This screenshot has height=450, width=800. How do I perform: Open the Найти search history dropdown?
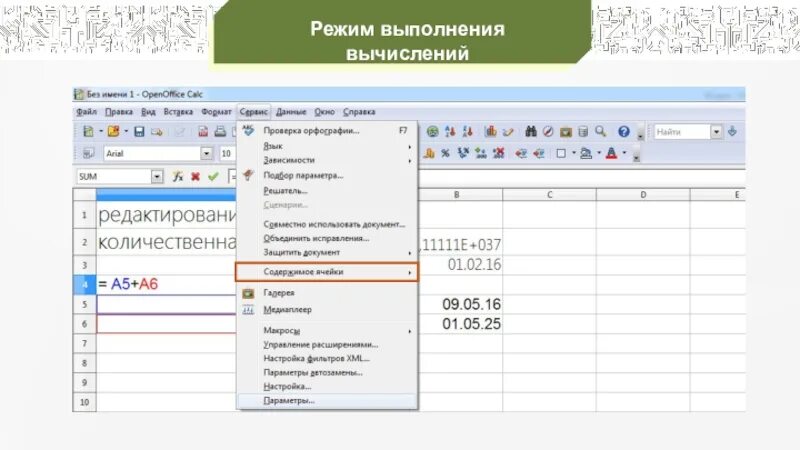coord(716,132)
